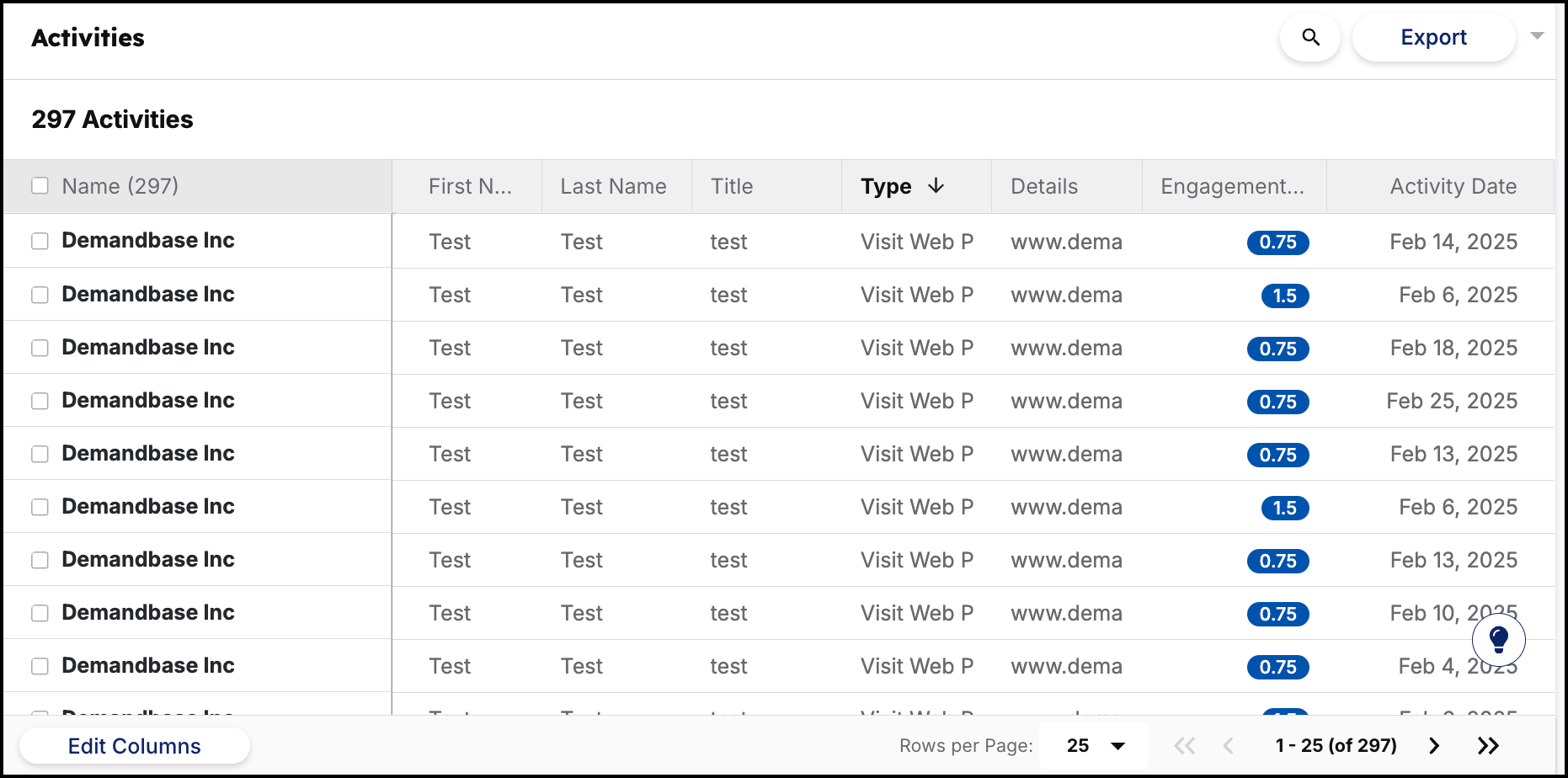The image size is (1568, 778).
Task: Toggle the select-all Name (297) checkbox
Action: (40, 185)
